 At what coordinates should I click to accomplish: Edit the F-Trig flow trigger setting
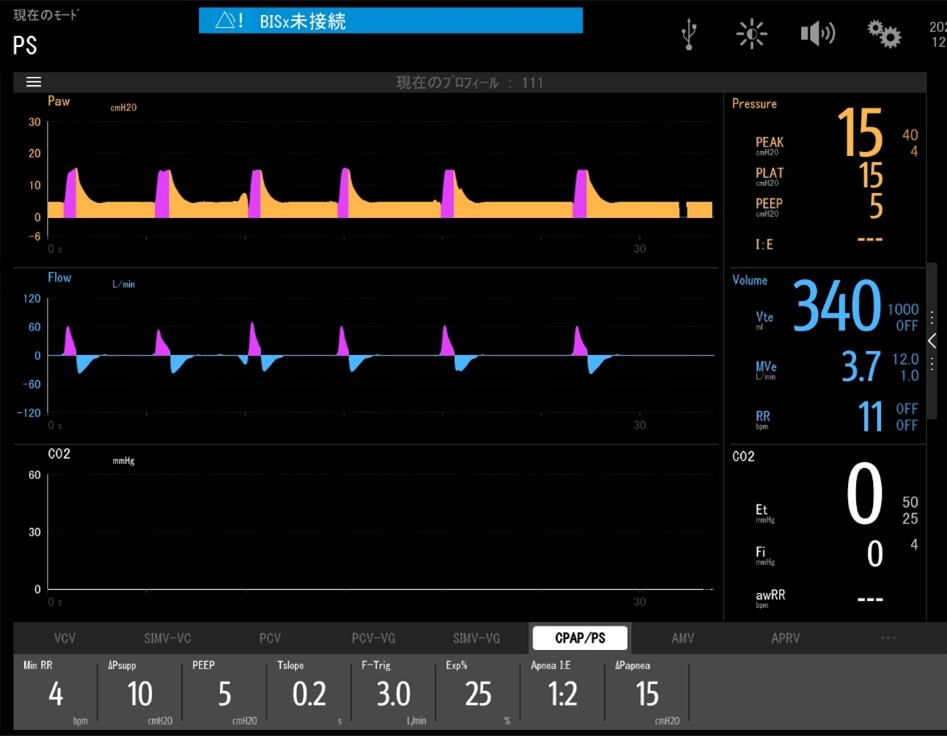[394, 693]
